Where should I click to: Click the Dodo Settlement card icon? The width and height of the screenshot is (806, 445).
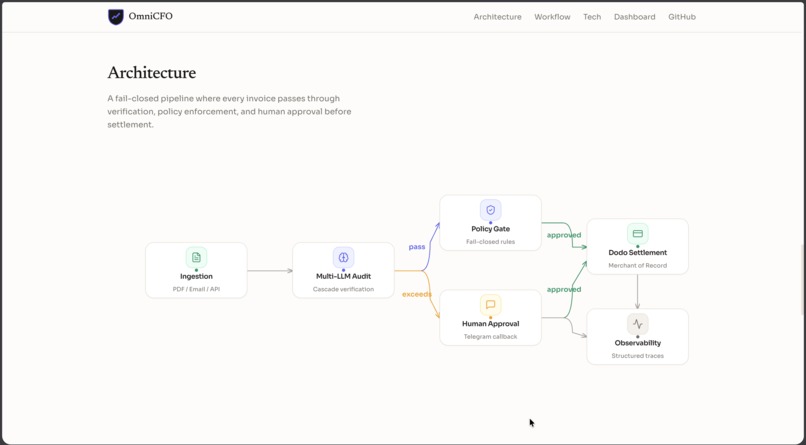(637, 234)
